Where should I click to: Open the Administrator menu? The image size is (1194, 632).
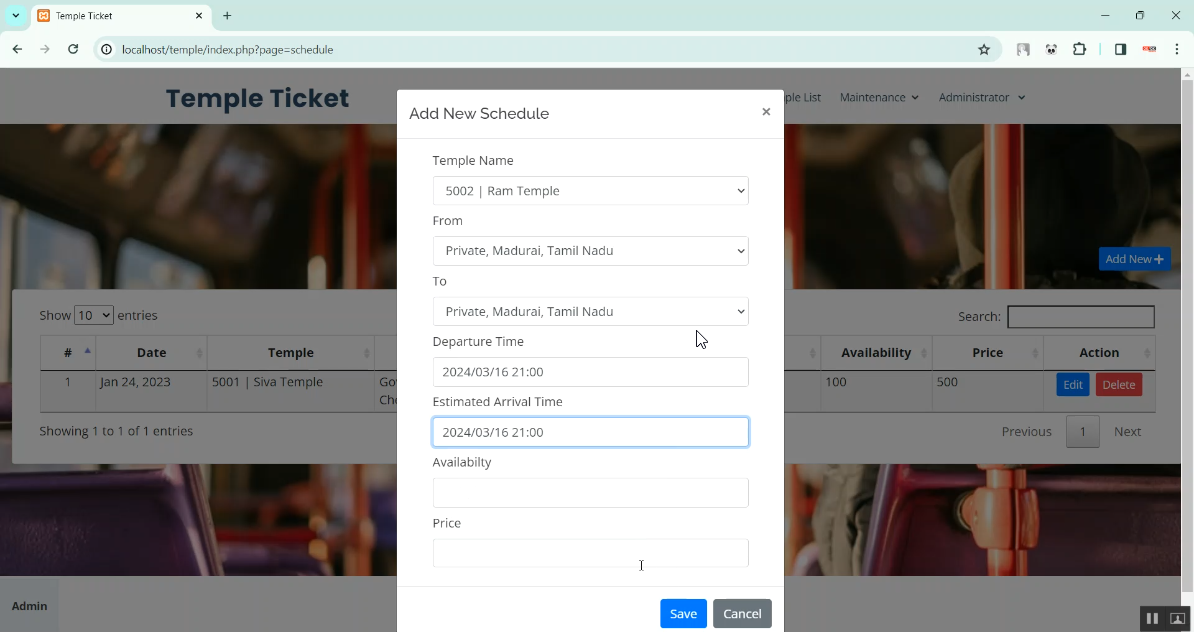point(981,97)
